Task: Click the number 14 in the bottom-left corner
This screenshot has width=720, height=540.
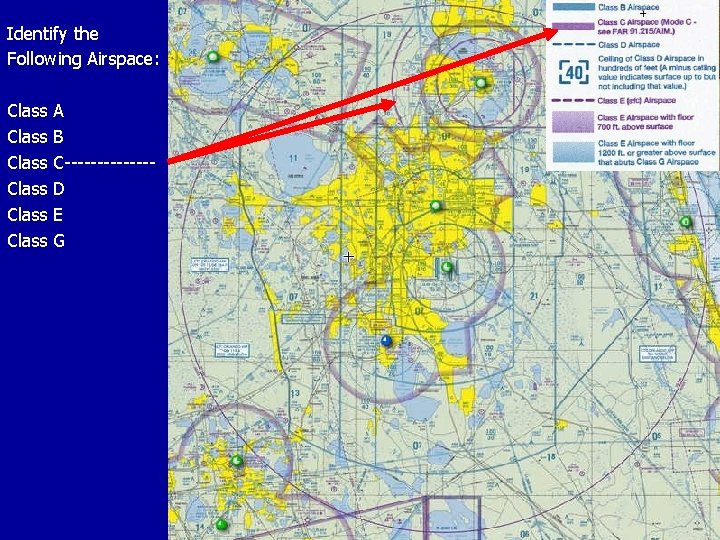Action: (199, 528)
